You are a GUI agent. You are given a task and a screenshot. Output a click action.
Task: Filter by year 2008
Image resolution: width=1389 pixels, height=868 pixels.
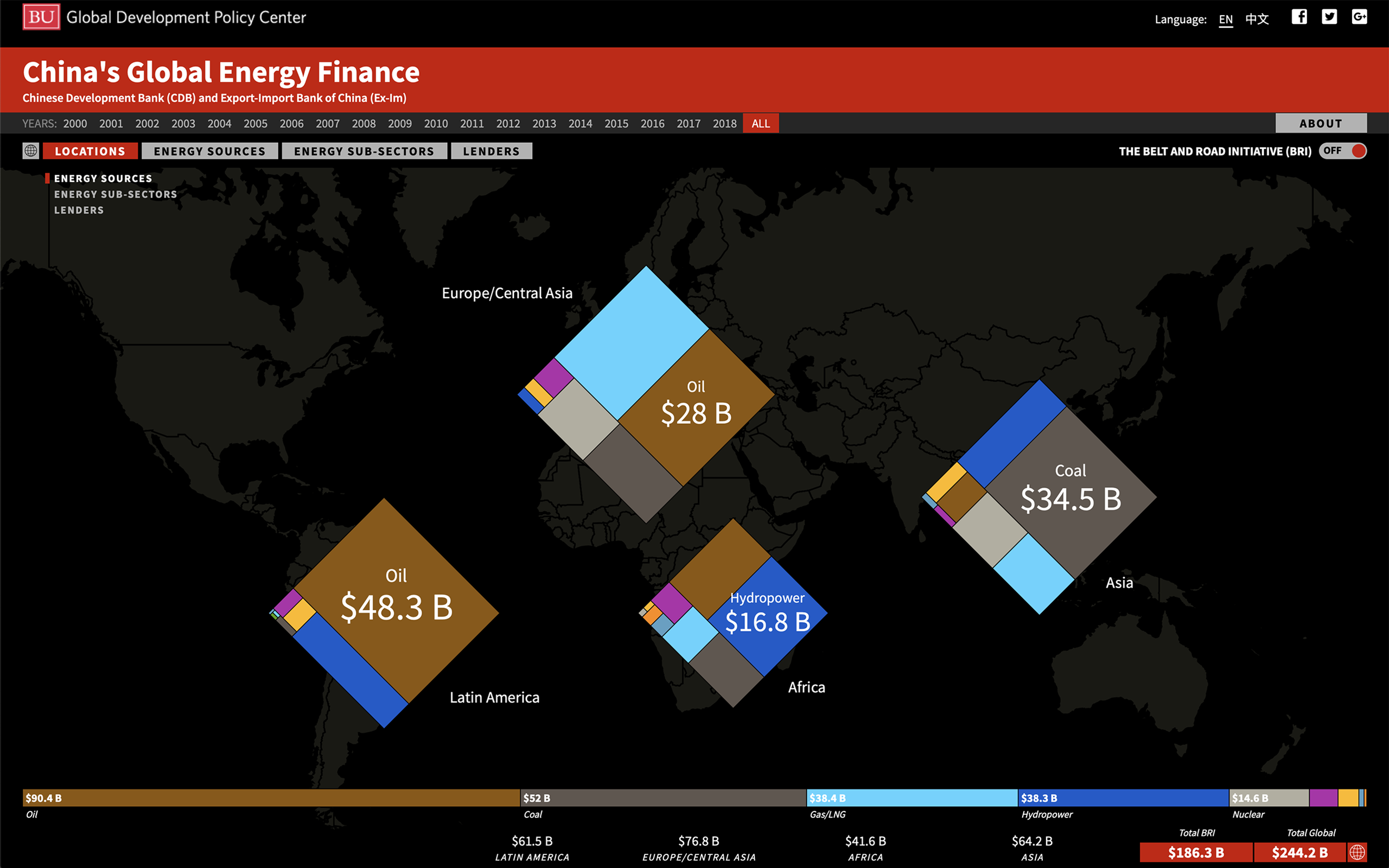pyautogui.click(x=364, y=124)
